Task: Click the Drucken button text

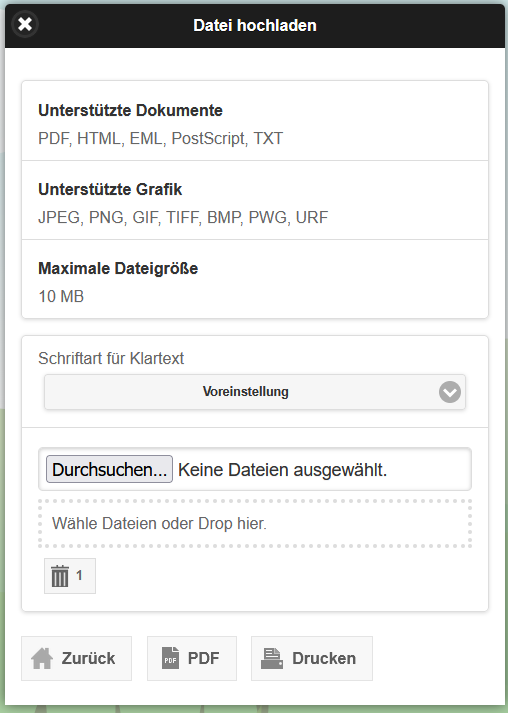Action: coord(324,658)
